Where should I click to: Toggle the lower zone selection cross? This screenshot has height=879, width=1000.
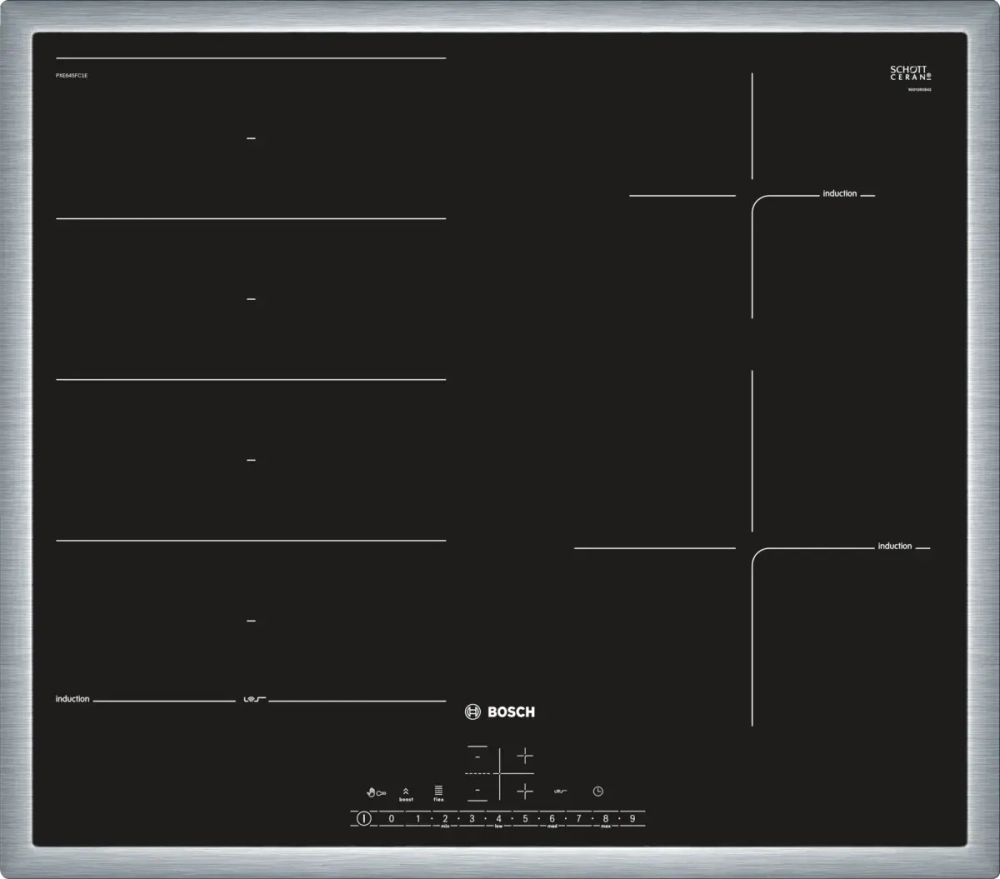point(525,791)
